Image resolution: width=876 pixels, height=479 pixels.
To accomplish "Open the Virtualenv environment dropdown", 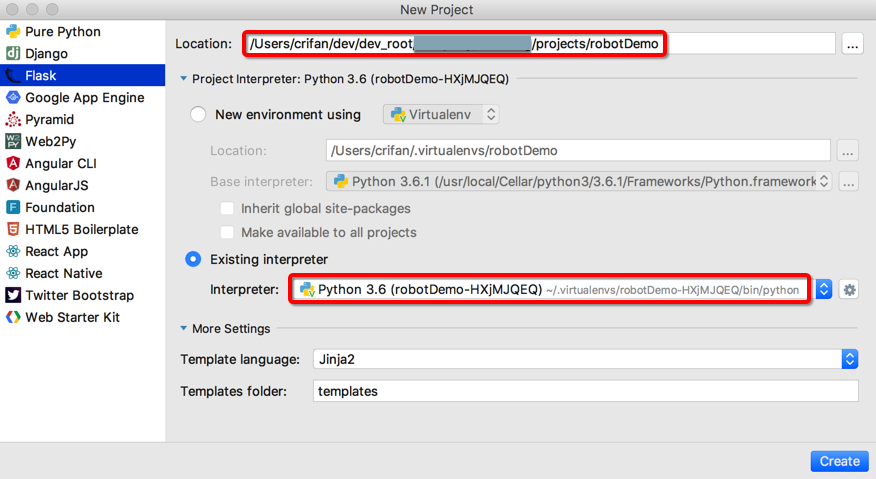I will [441, 115].
